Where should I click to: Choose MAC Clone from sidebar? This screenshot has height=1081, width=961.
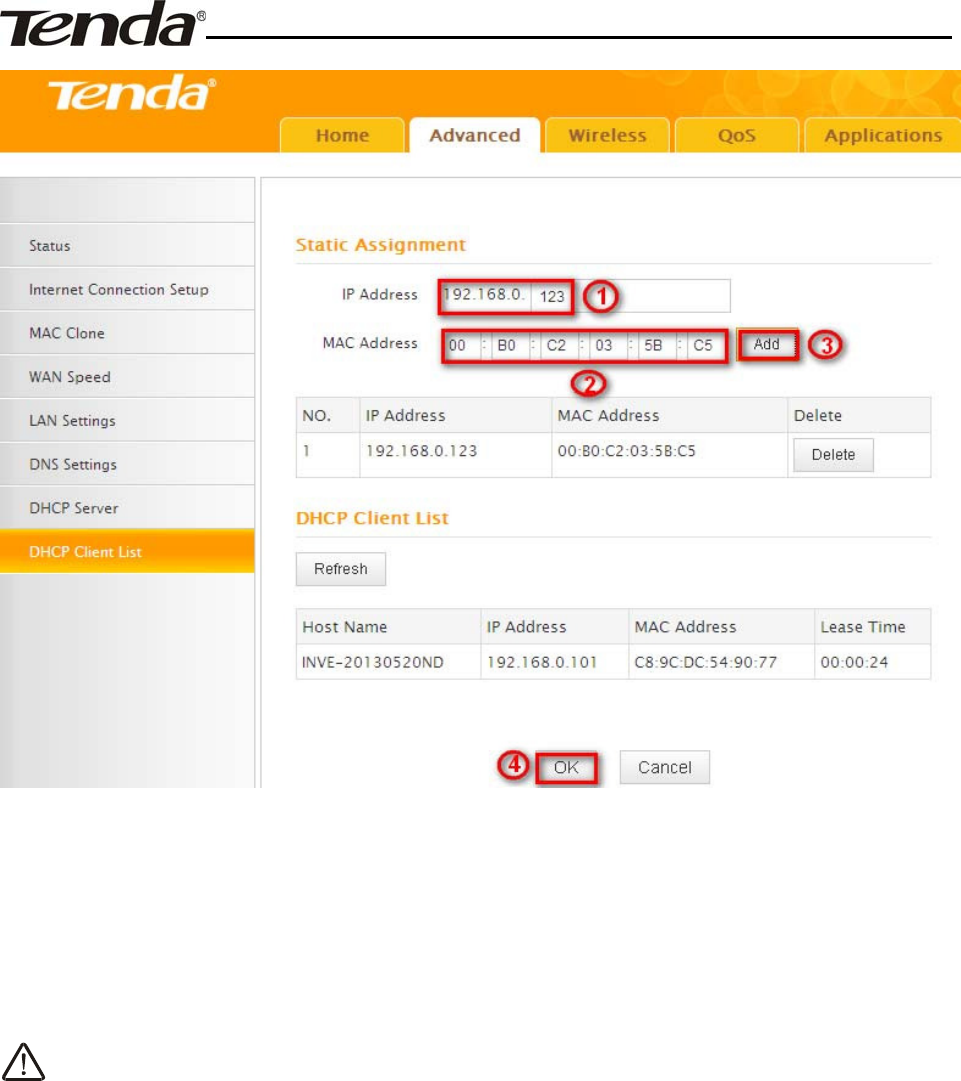coord(127,333)
